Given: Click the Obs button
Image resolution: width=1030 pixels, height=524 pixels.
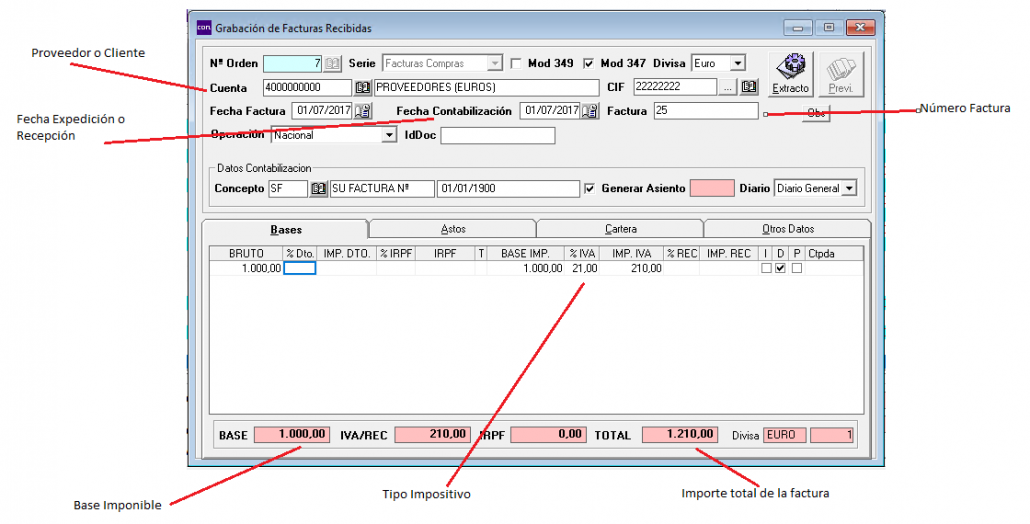Looking at the screenshot, I should tap(816, 113).
